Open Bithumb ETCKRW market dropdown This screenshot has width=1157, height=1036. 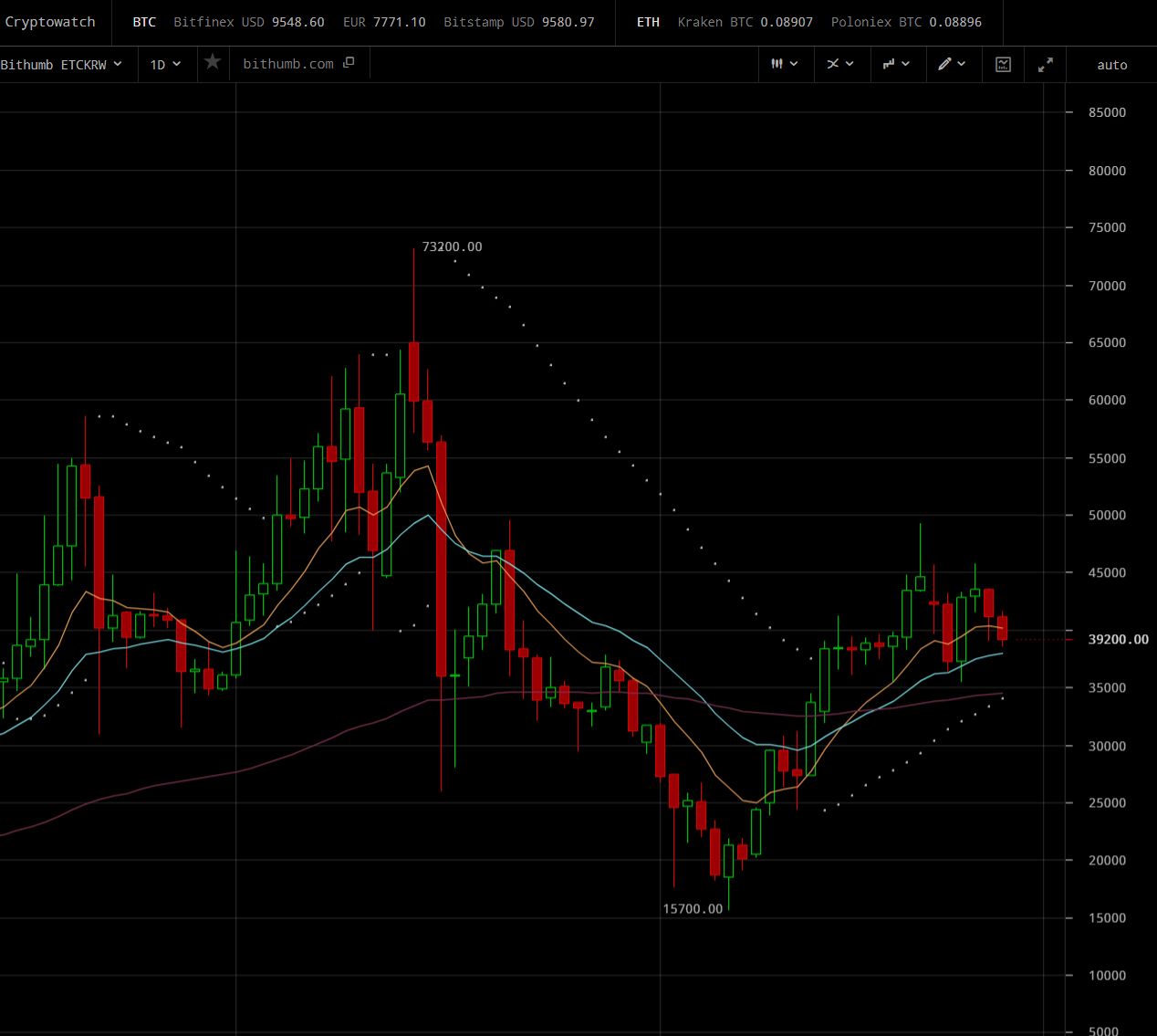61,65
